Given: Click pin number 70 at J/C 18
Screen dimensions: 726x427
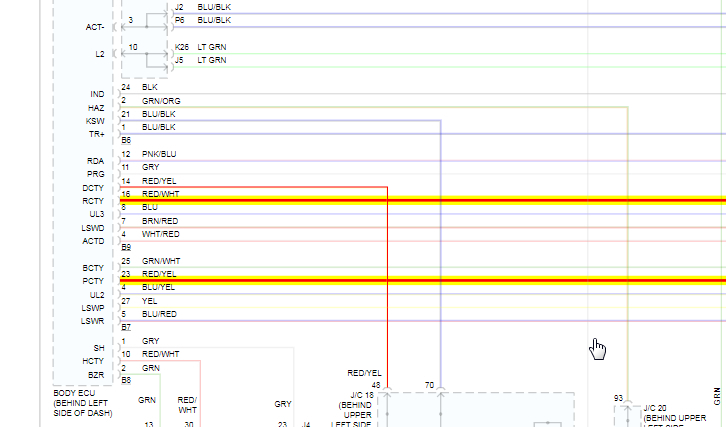Looking at the screenshot, I should 429,385.
